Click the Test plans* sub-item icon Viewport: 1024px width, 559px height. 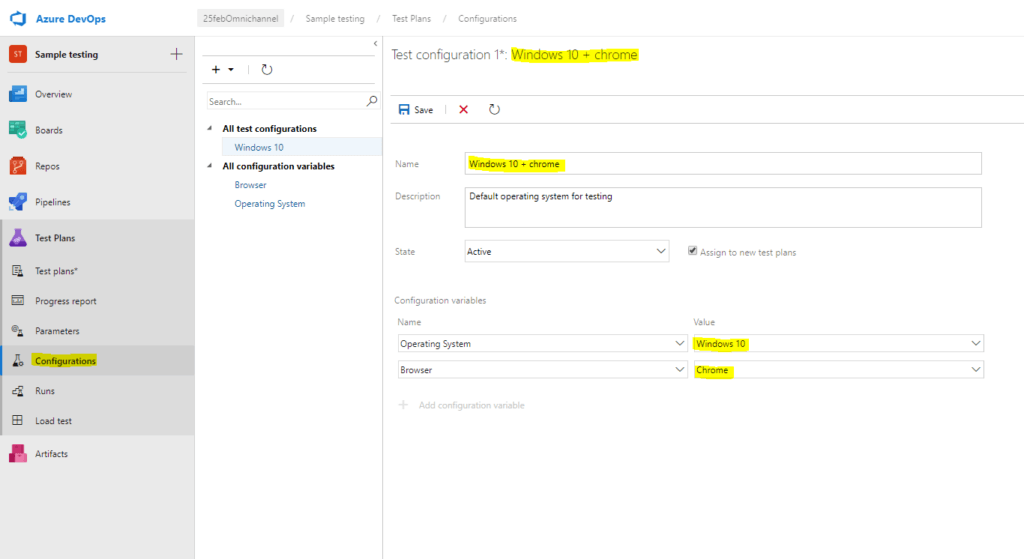[18, 270]
